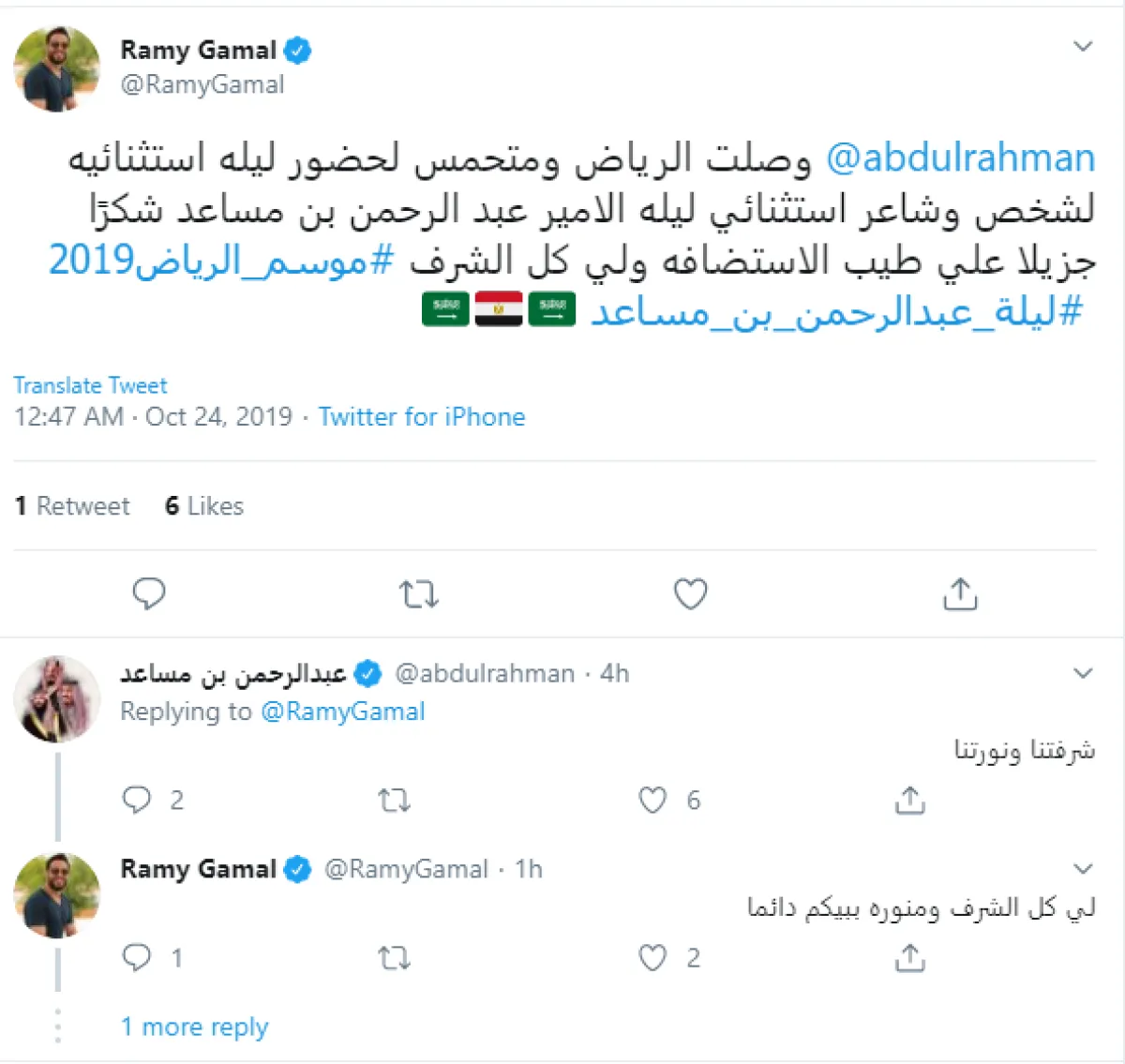Reply to @abdulrahman's reply tweet
Screen dimensions: 1125x1064
pos(137,800)
